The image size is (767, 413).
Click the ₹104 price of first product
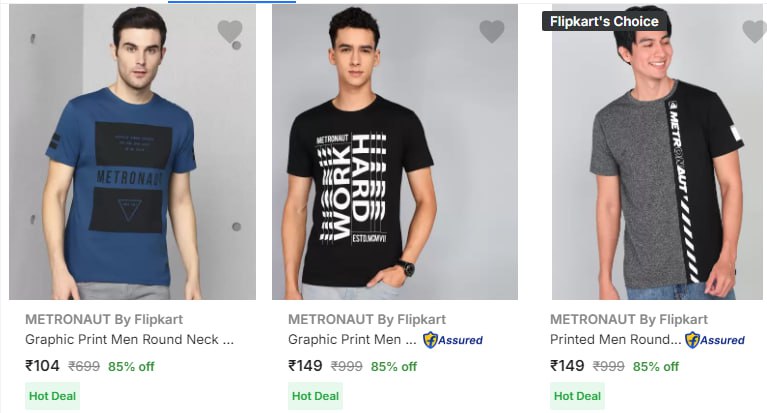[43, 366]
